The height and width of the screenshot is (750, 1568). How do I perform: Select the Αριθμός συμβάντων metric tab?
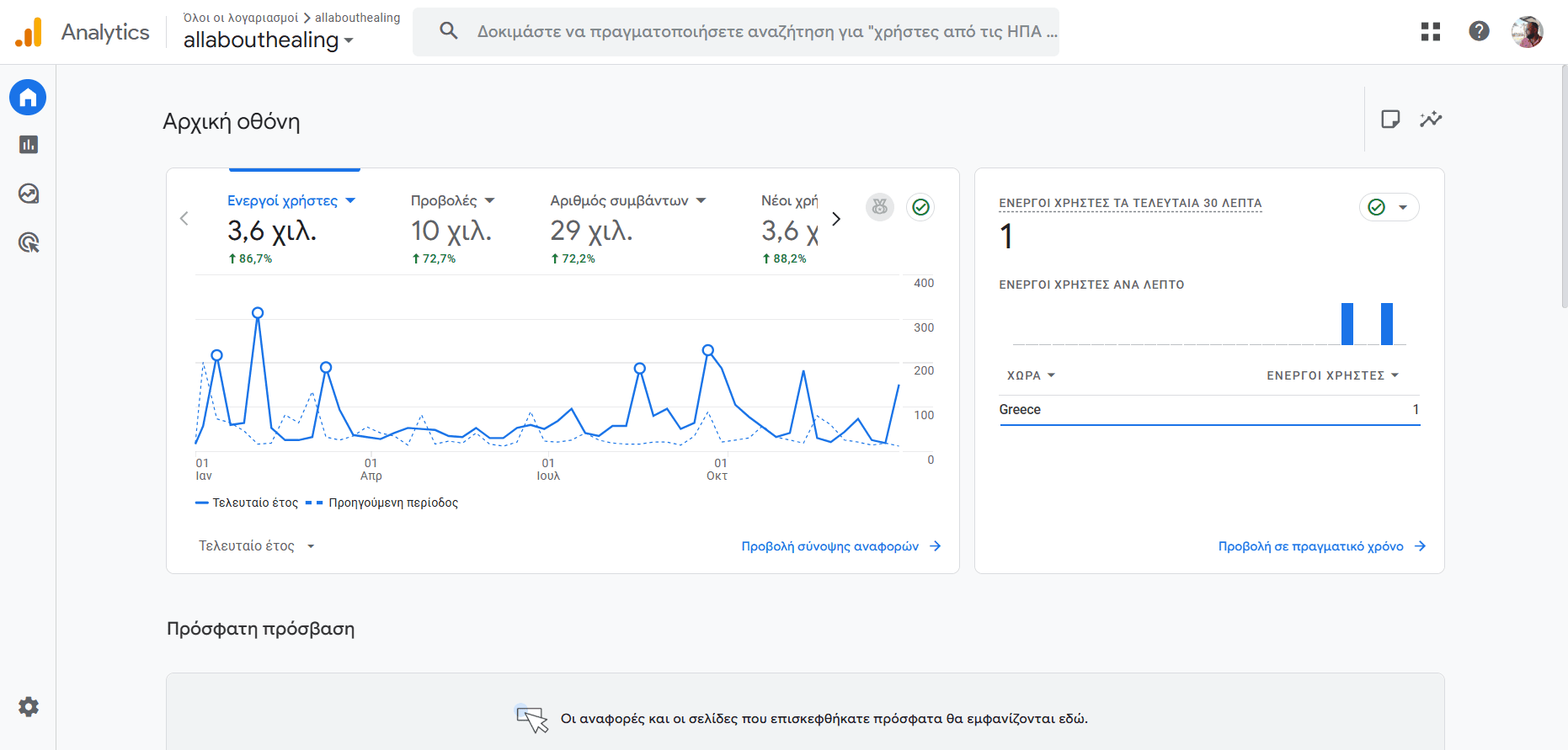(627, 201)
